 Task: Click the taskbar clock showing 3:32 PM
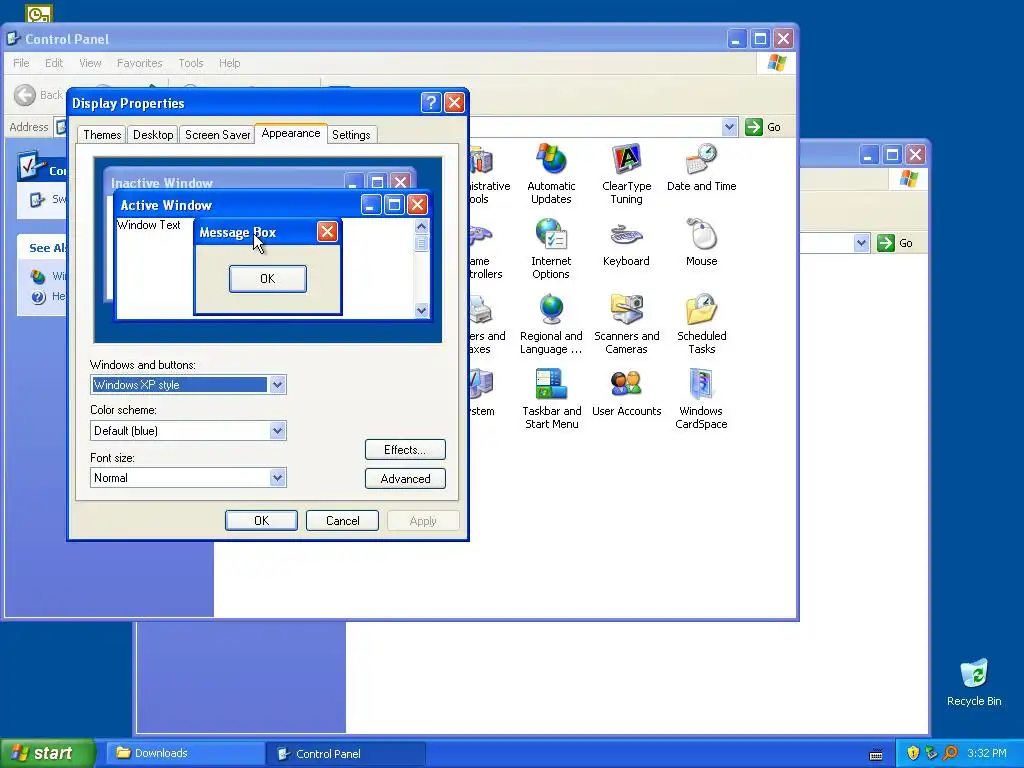point(987,753)
